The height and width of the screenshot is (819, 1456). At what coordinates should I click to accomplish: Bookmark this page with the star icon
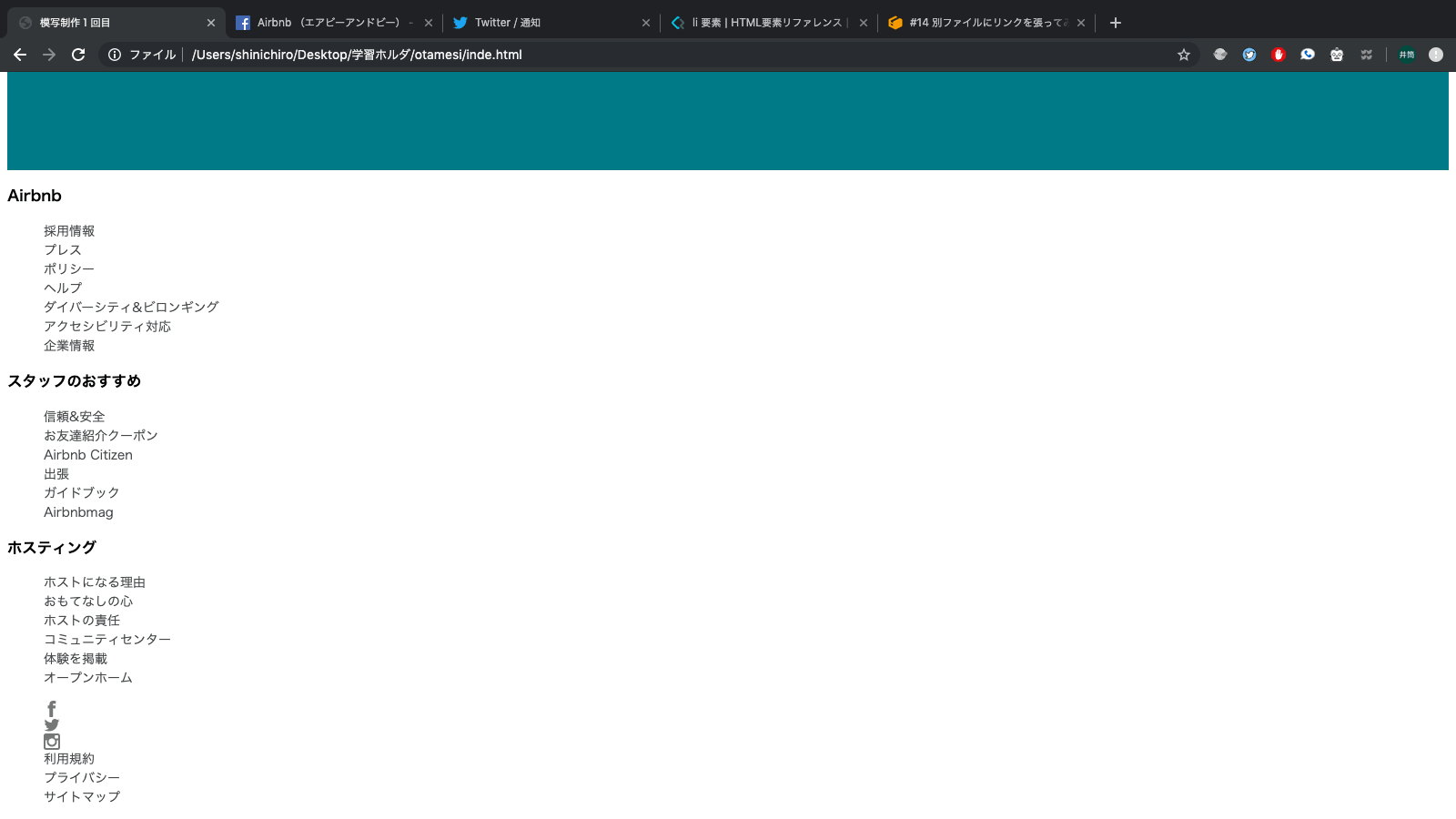(1184, 55)
